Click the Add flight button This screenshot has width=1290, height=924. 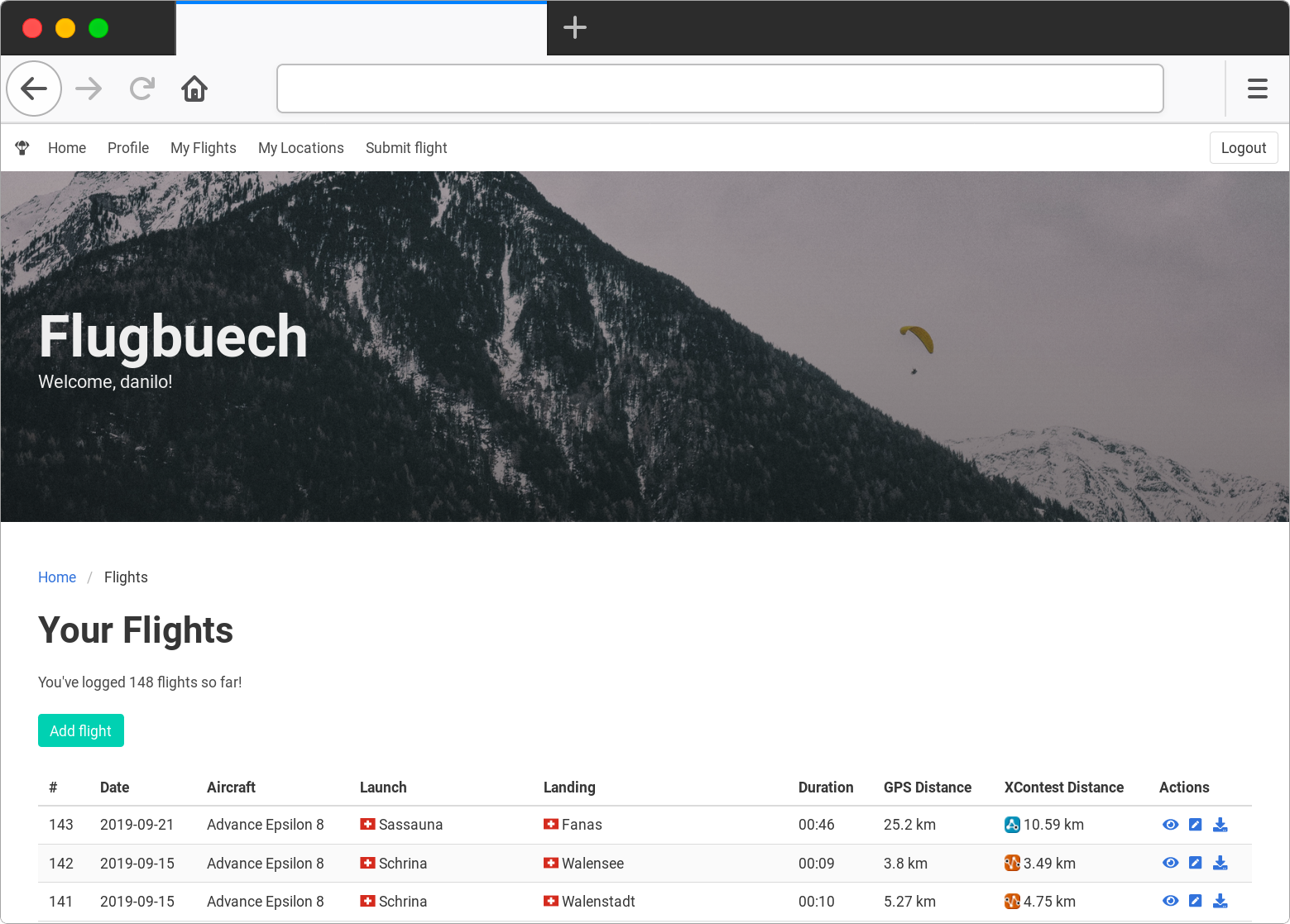[80, 730]
